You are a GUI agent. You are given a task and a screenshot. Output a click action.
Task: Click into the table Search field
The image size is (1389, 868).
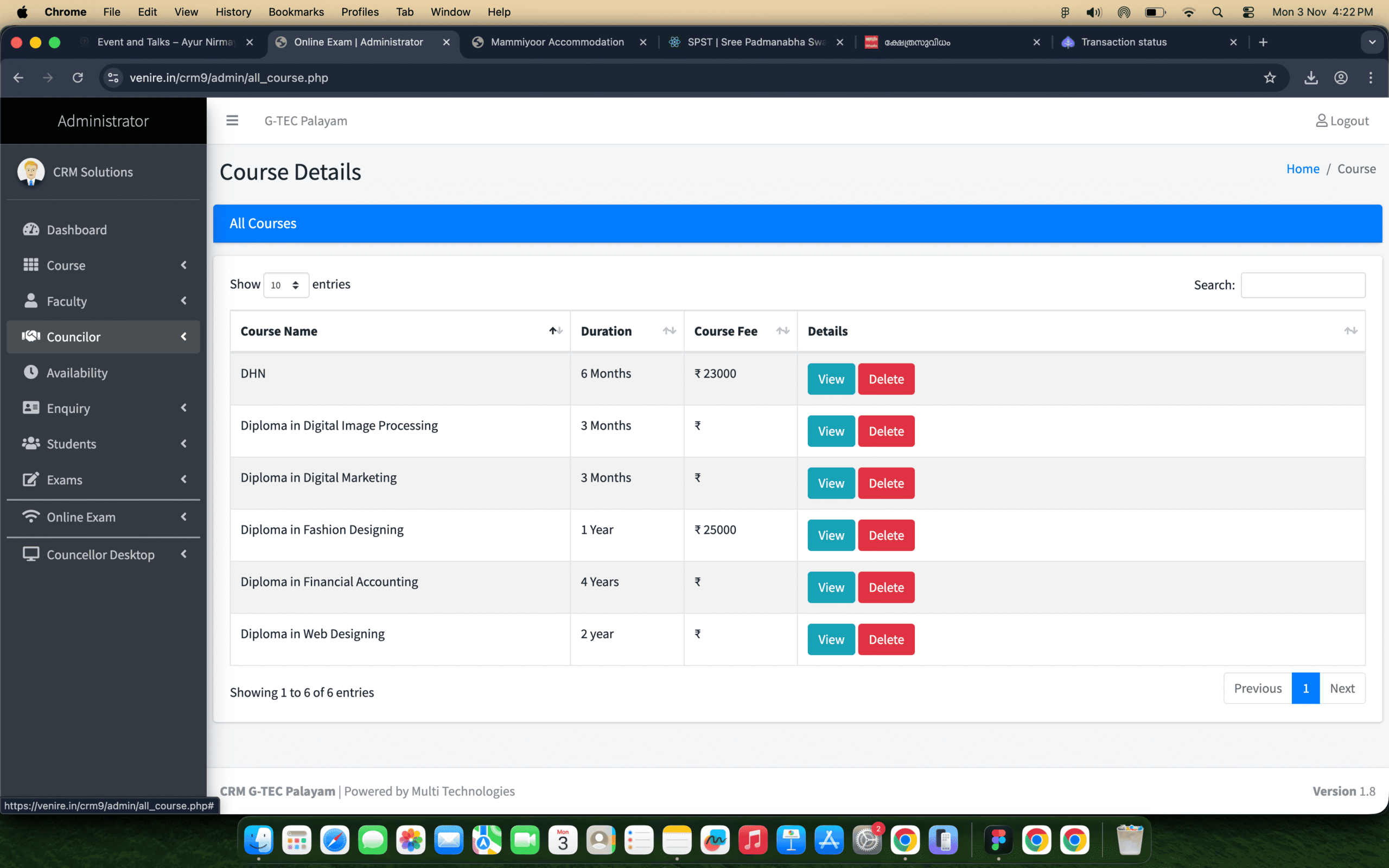click(x=1302, y=285)
